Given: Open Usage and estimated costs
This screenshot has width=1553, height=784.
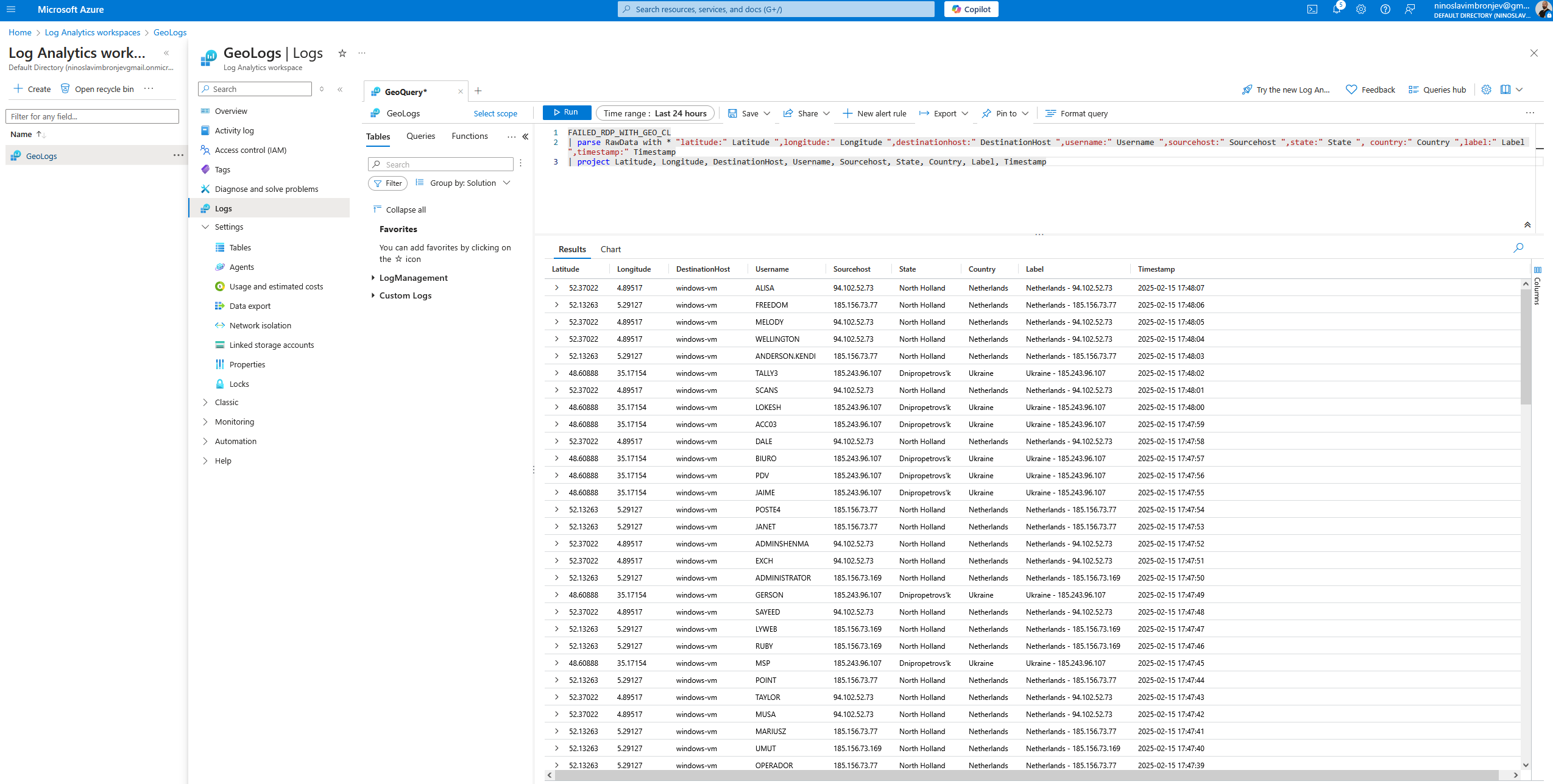Looking at the screenshot, I should pyautogui.click(x=276, y=286).
